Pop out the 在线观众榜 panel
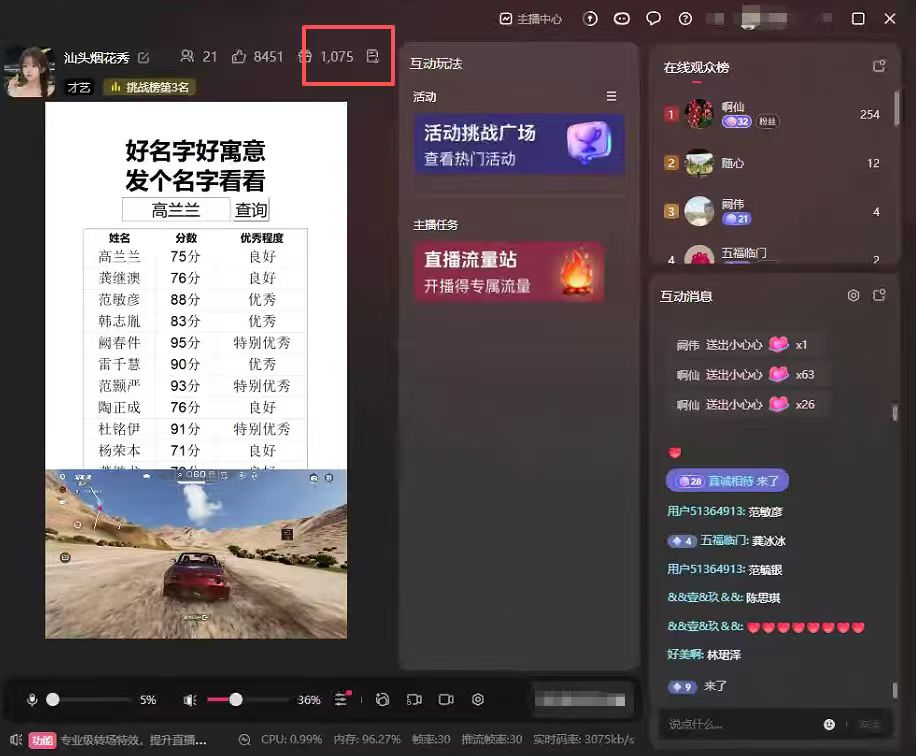This screenshot has width=916, height=756. [x=878, y=66]
